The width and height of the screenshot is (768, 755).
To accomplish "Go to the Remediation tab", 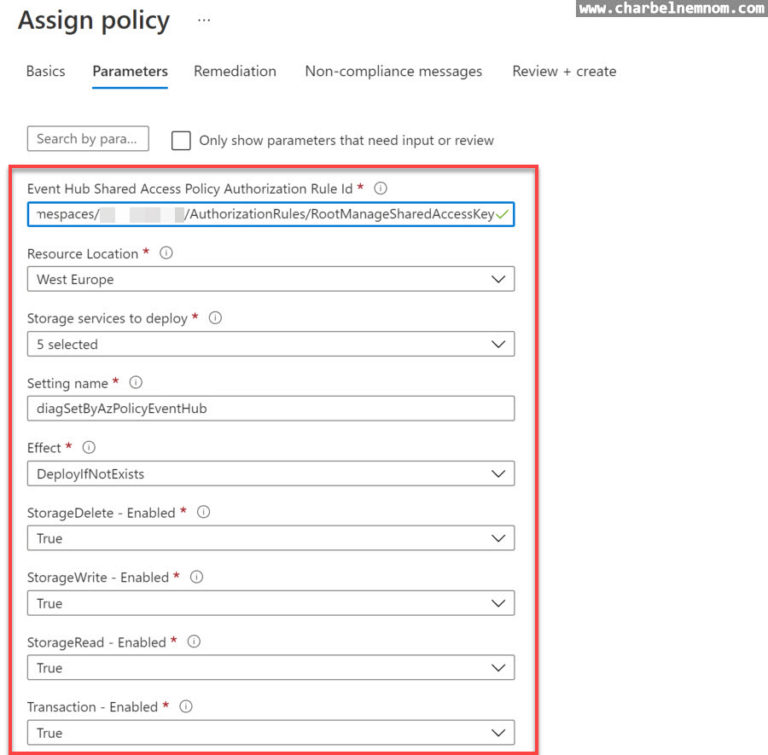I will pos(235,72).
